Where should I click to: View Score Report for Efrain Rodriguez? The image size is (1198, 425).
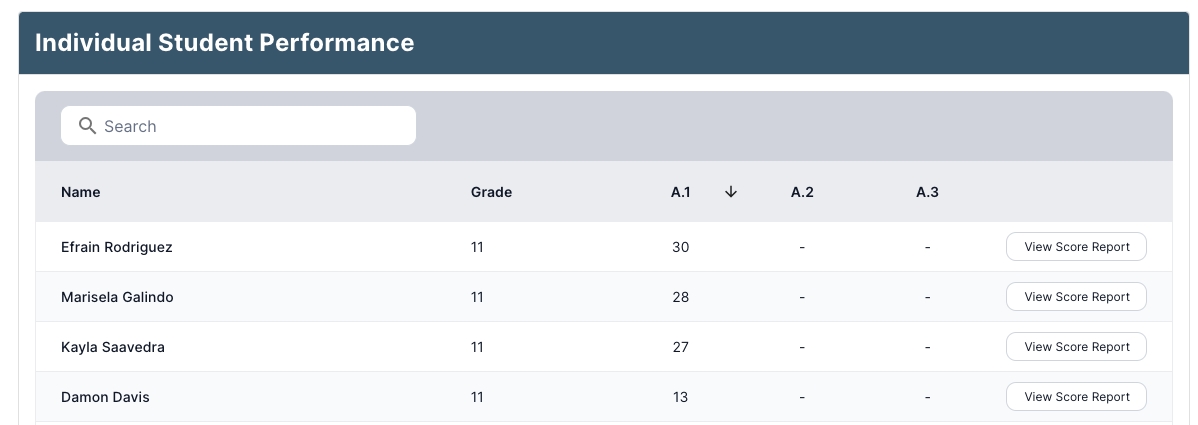point(1076,247)
